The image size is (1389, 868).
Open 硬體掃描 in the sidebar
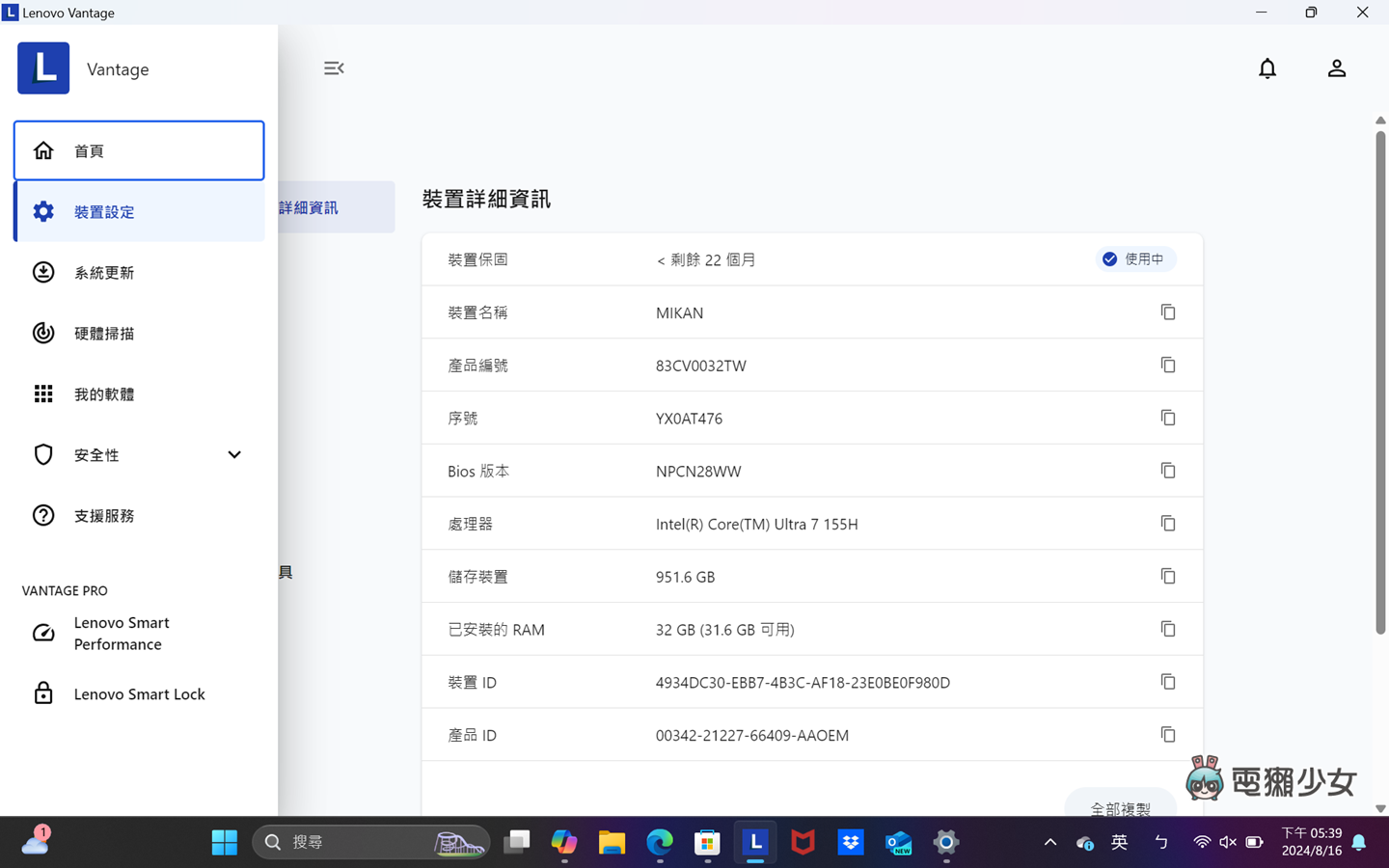pyautogui.click(x=139, y=333)
